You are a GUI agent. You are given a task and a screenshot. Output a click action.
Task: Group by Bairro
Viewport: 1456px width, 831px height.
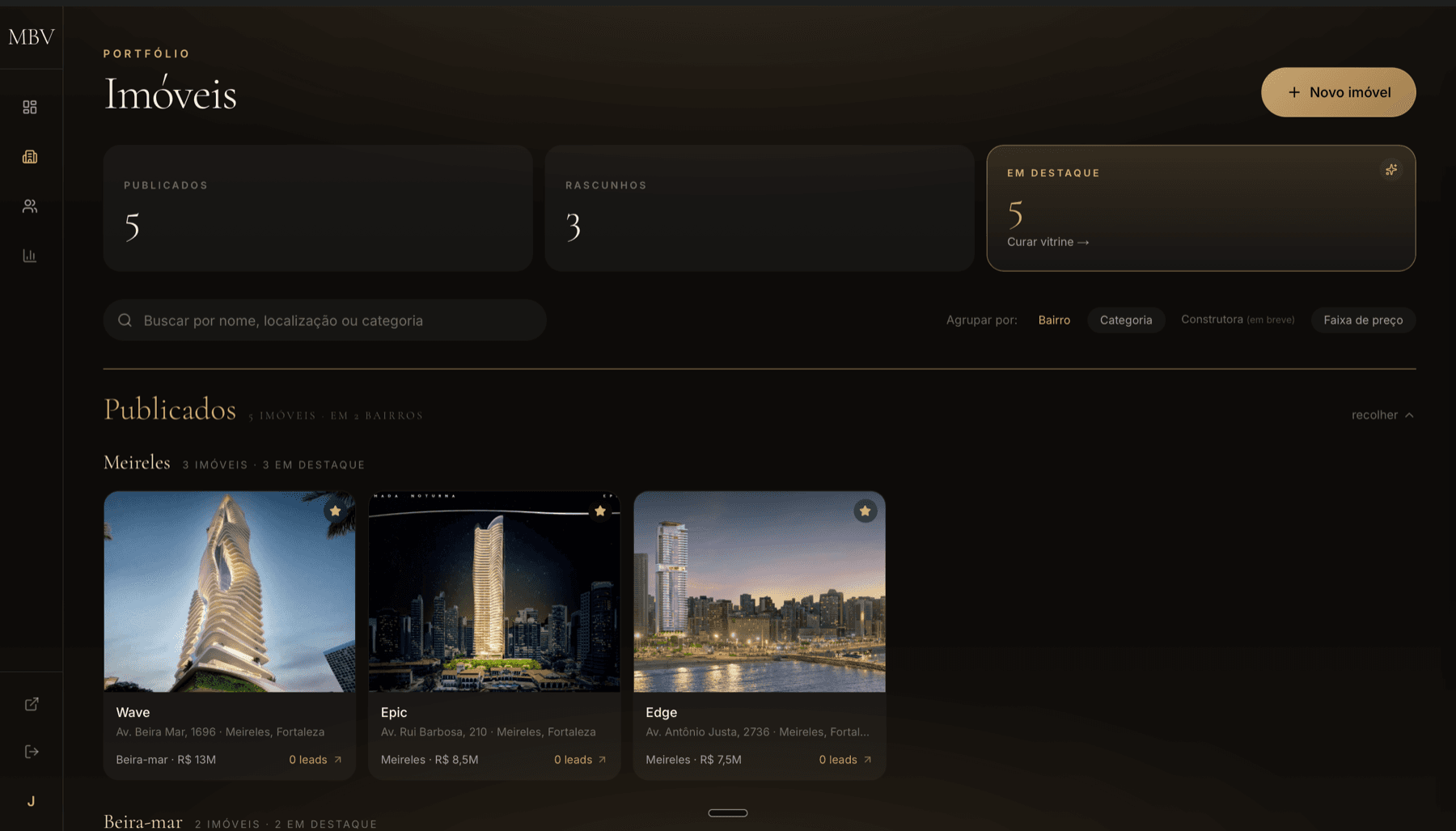[x=1054, y=320]
